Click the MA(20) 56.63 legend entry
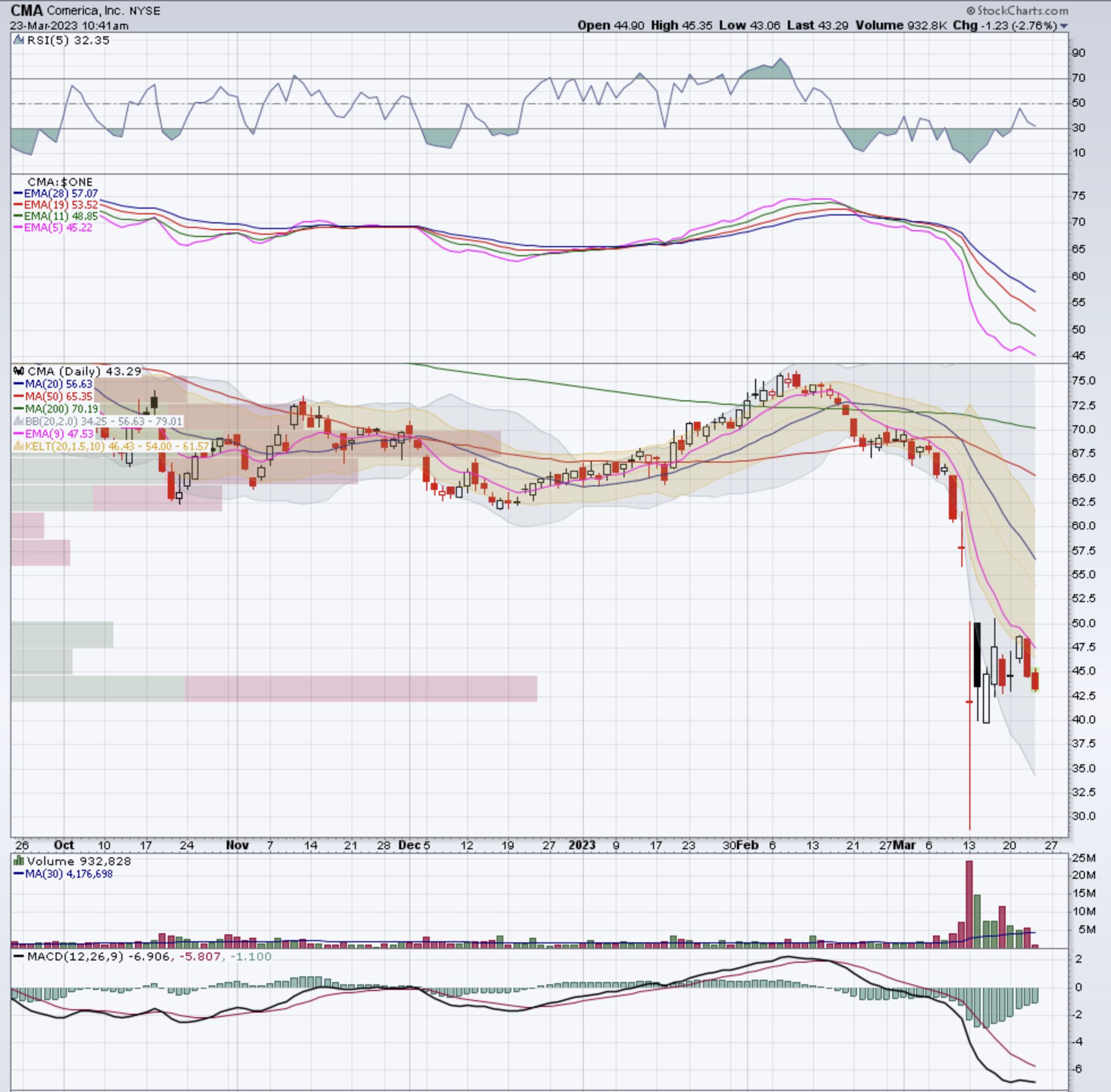The image size is (1111, 1092). (53, 384)
